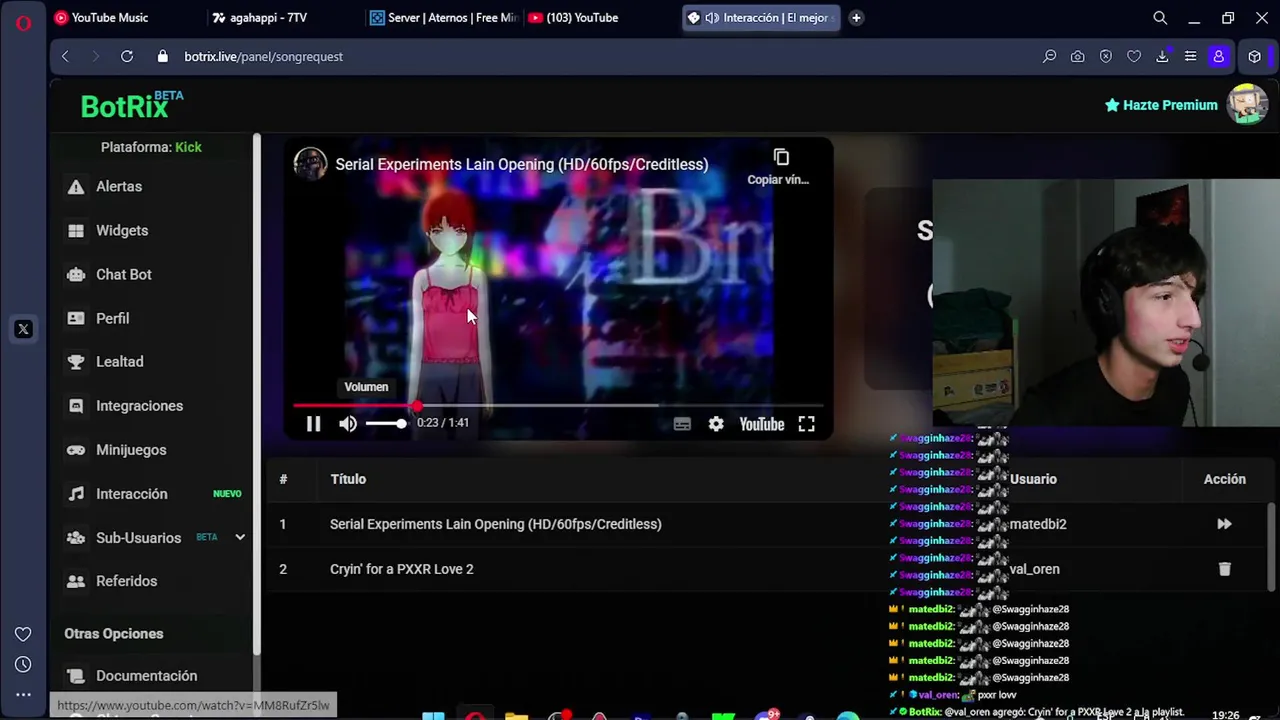
Task: Reload the current page
Action: coord(127,57)
